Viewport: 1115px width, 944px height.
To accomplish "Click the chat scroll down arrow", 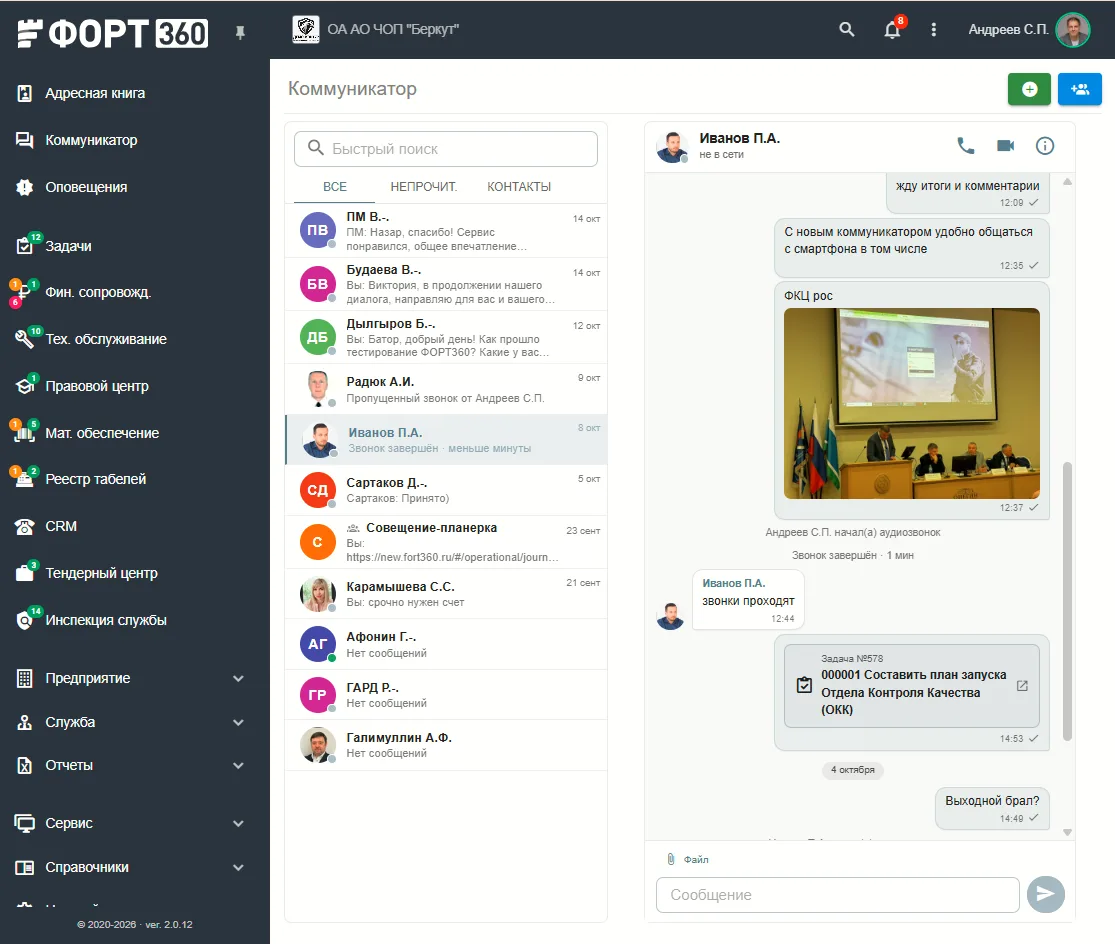I will tap(1067, 832).
